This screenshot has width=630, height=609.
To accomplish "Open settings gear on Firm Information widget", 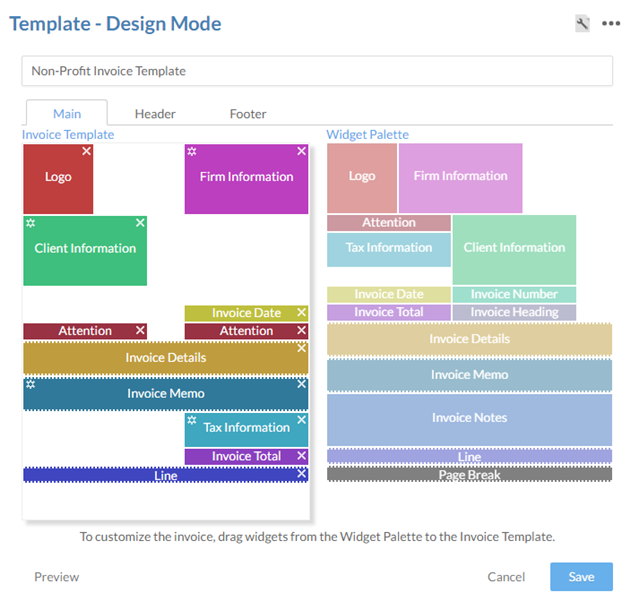I will pos(192,151).
